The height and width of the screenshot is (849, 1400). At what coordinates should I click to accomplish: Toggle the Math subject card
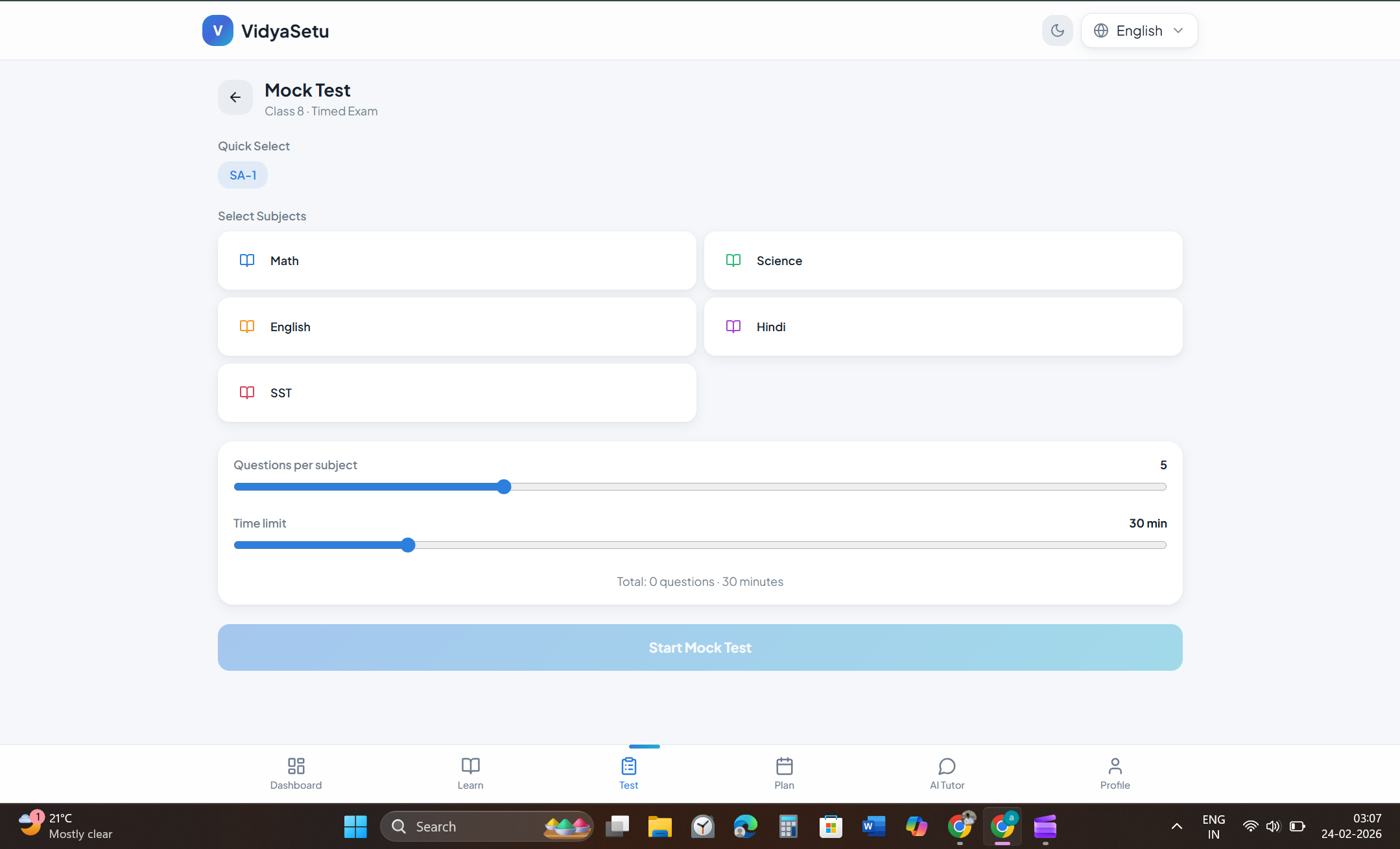point(457,261)
